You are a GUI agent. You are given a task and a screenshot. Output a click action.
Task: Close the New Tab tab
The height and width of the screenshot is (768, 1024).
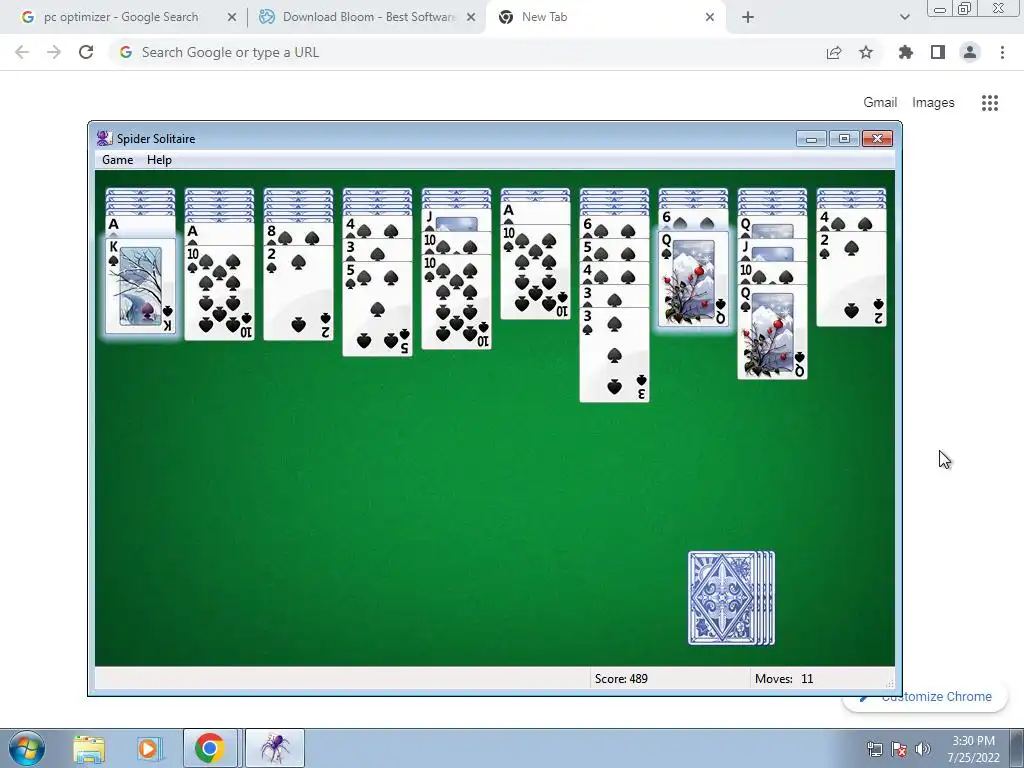coord(710,18)
